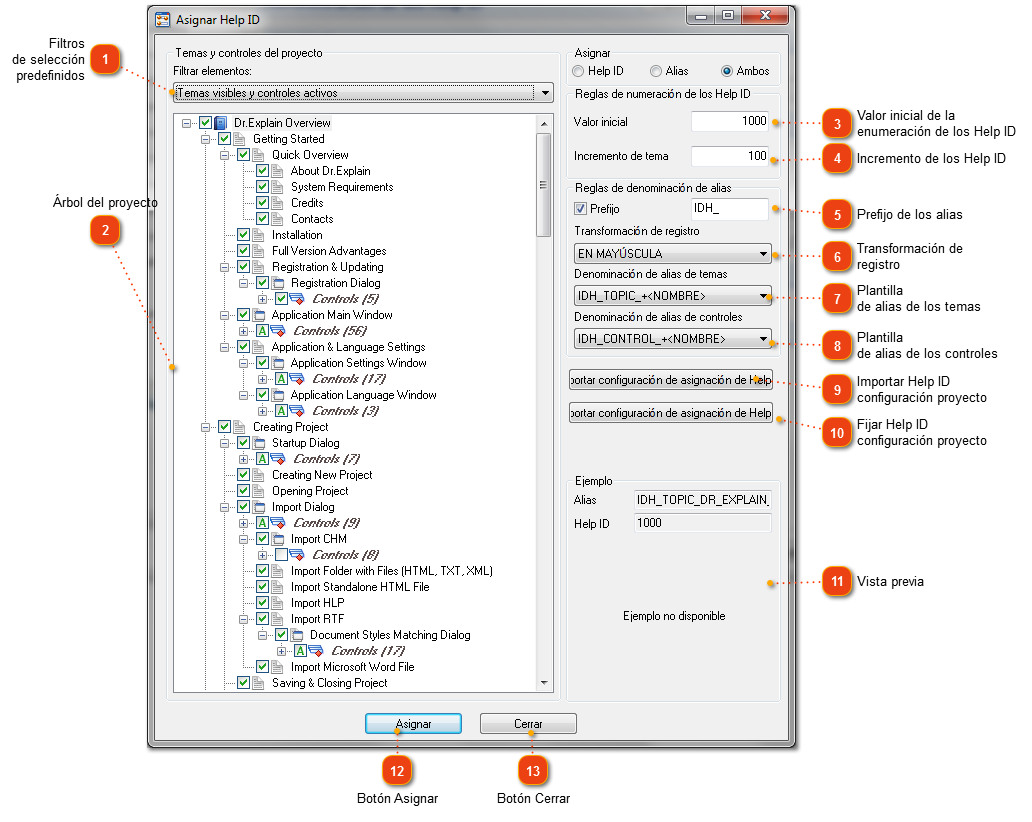
Task: Click the Installation page icon
Action: tap(259, 235)
